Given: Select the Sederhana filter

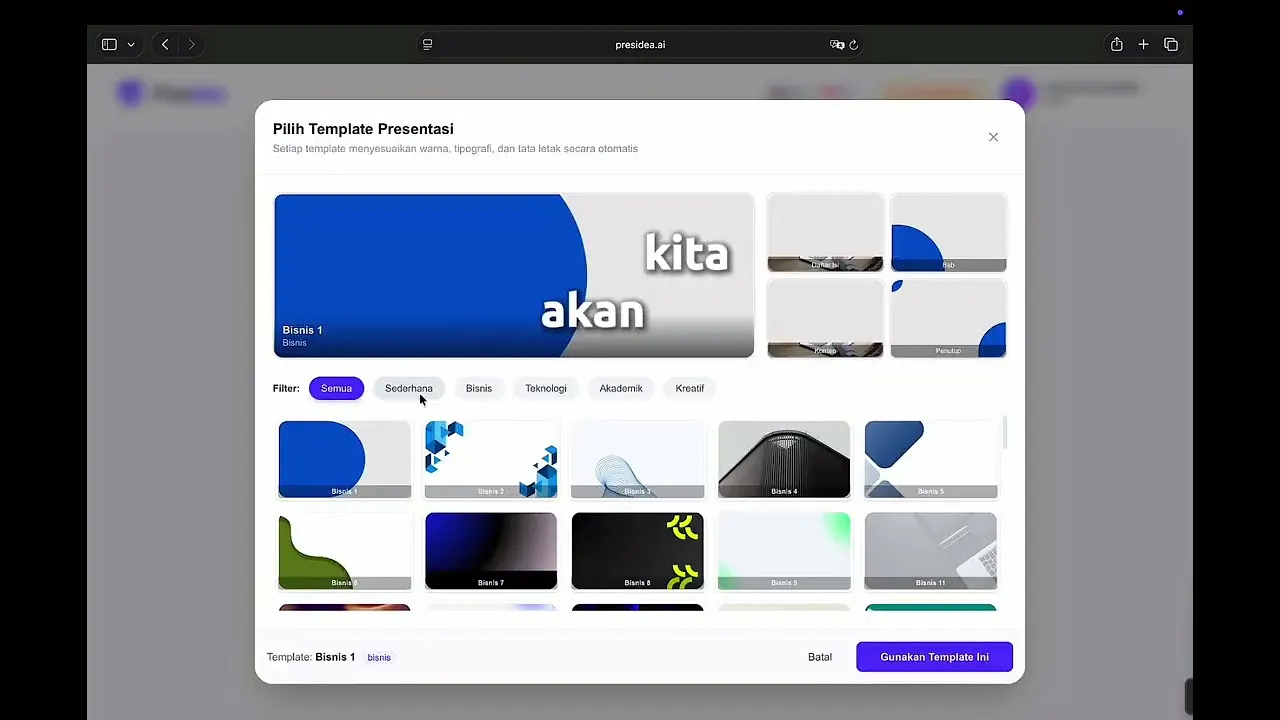Looking at the screenshot, I should (409, 388).
